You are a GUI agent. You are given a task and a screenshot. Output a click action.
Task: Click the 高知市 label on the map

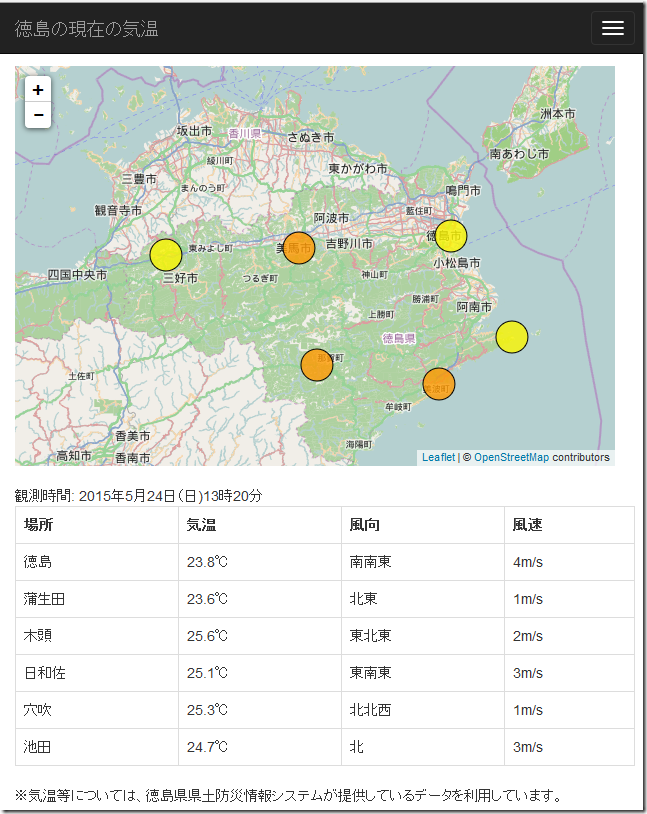(74, 456)
